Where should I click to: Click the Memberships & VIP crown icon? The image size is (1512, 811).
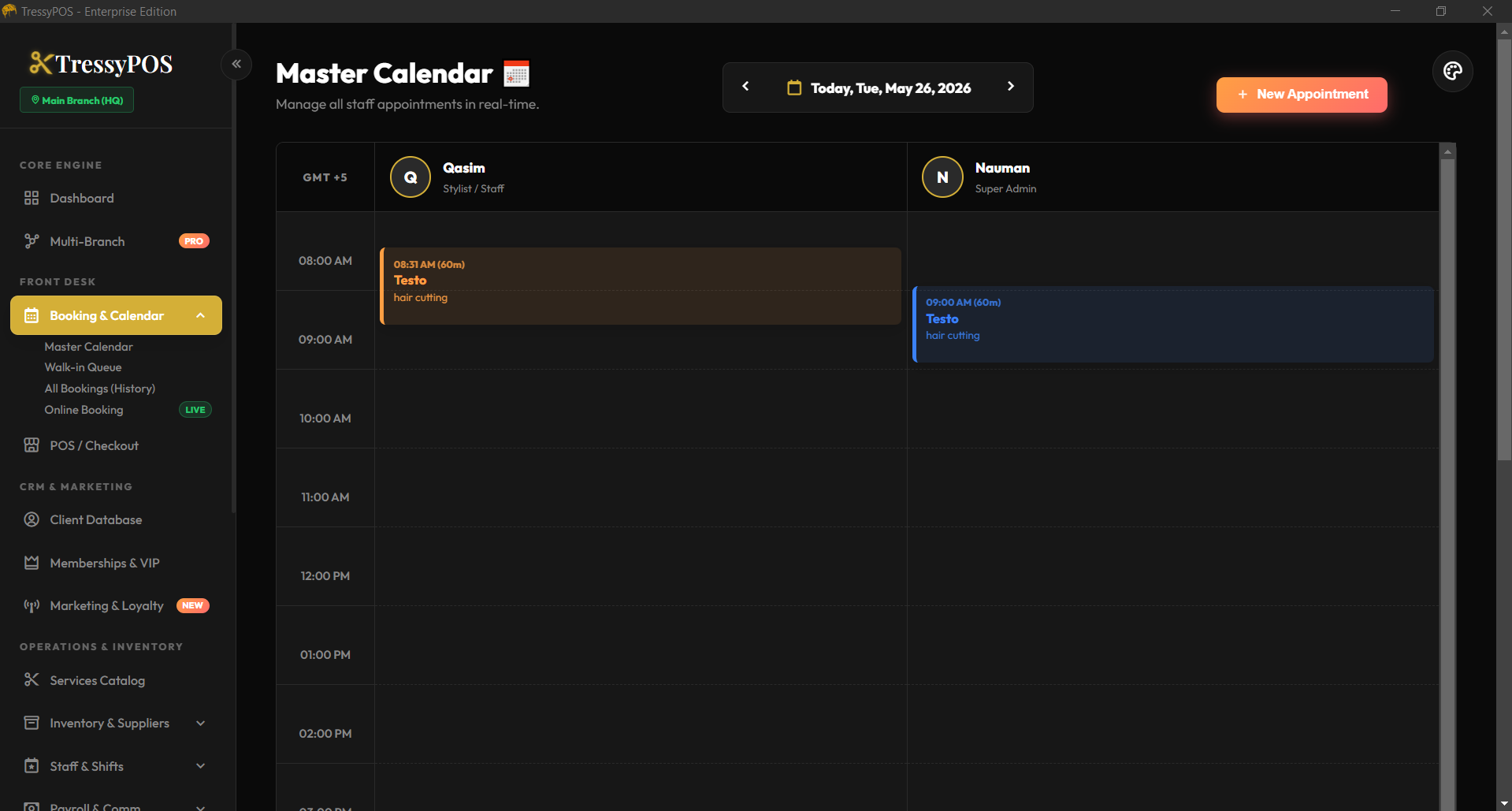tap(32, 563)
